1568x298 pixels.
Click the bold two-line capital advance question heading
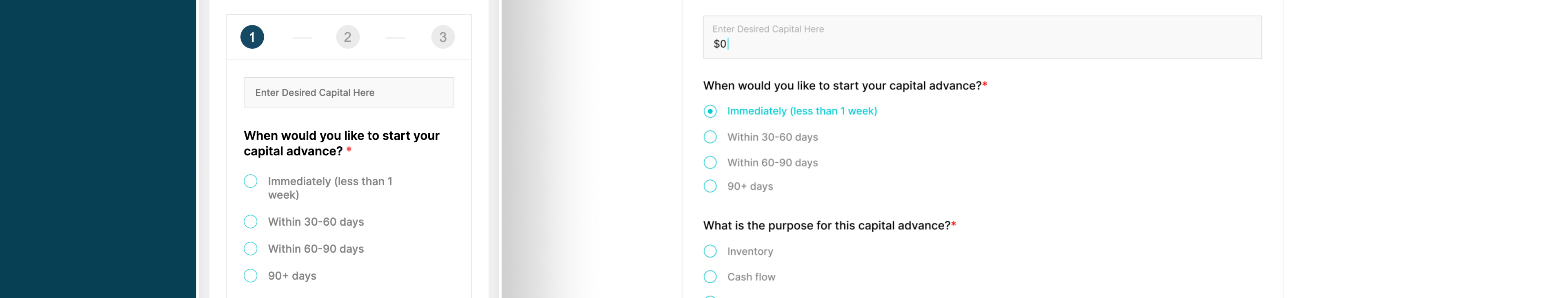click(x=341, y=143)
